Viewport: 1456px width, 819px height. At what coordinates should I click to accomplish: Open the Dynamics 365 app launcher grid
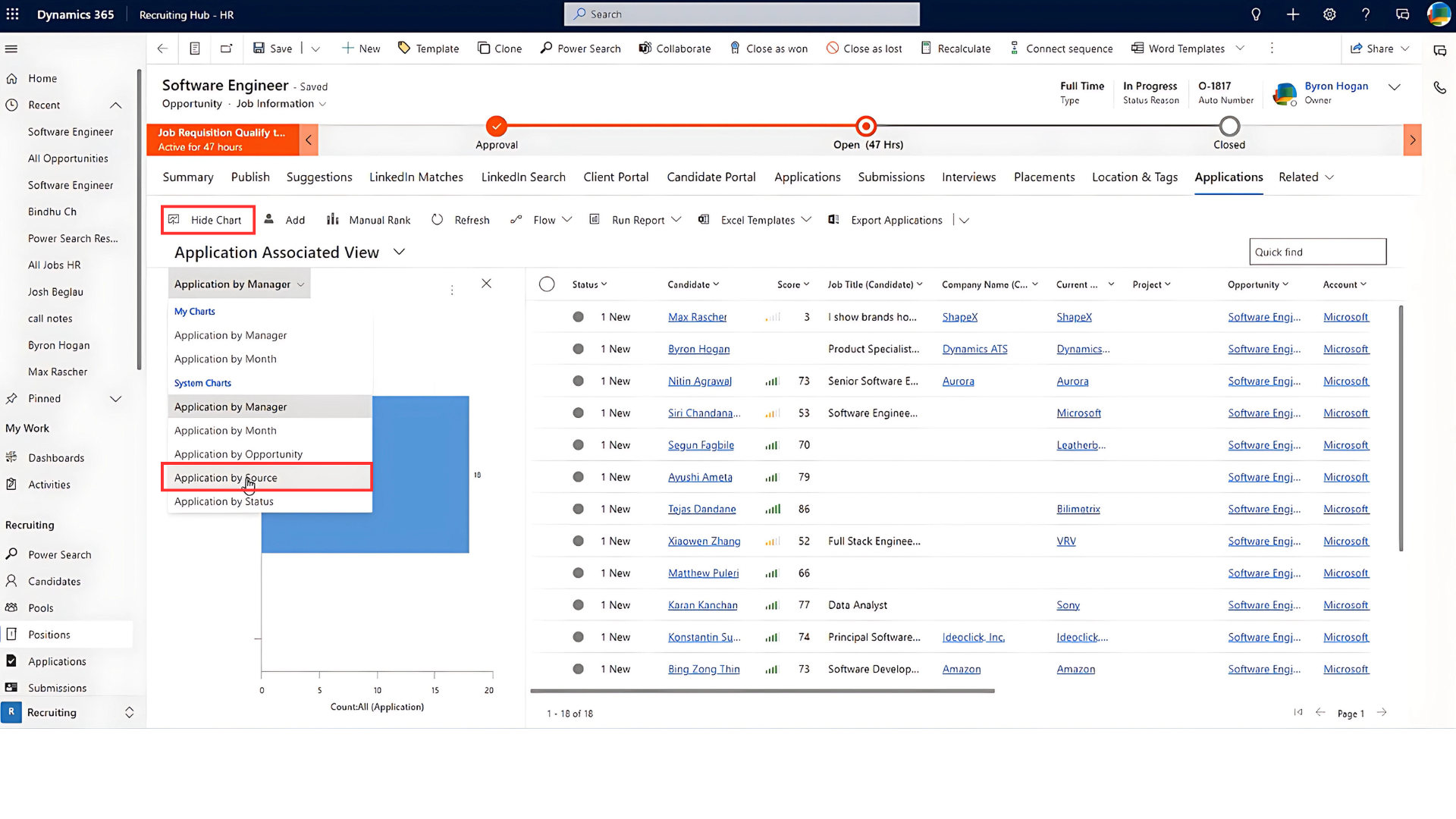[13, 14]
